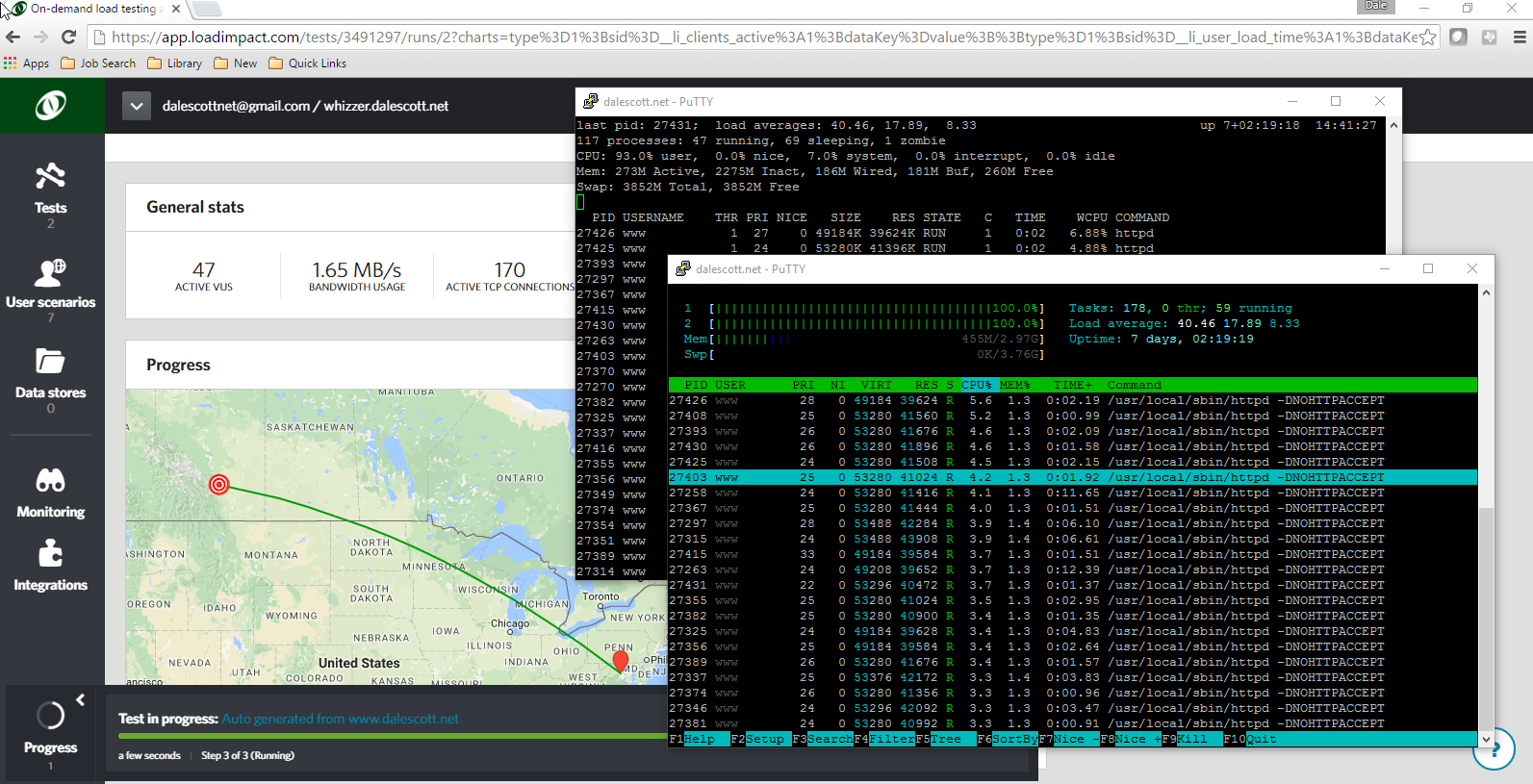
Task: Click F10 Quit in htop footer
Action: click(1250, 739)
